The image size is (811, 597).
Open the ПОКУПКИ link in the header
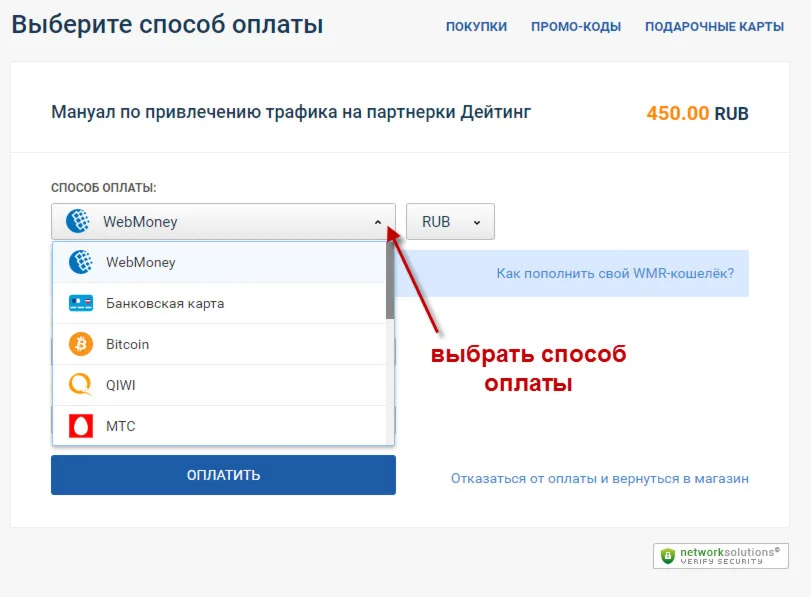(476, 26)
